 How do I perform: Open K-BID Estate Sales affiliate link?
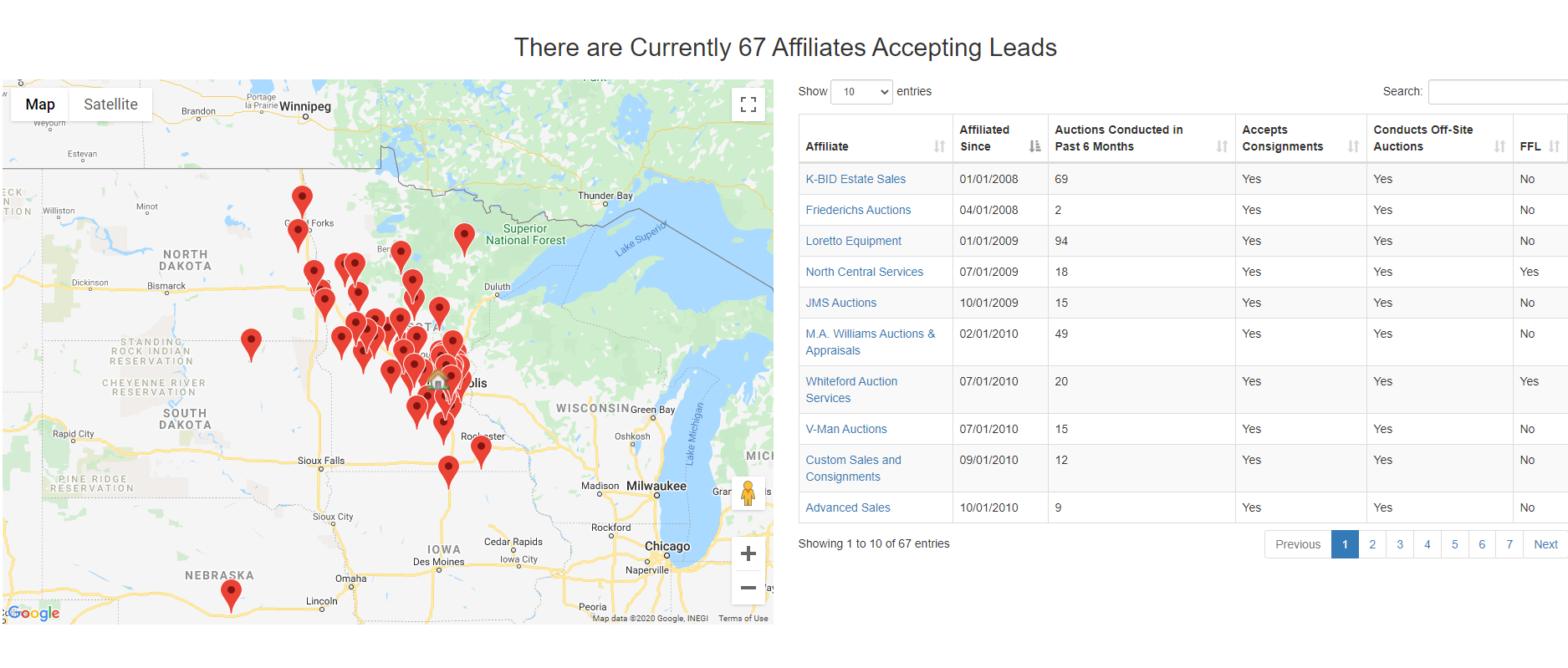[x=856, y=179]
